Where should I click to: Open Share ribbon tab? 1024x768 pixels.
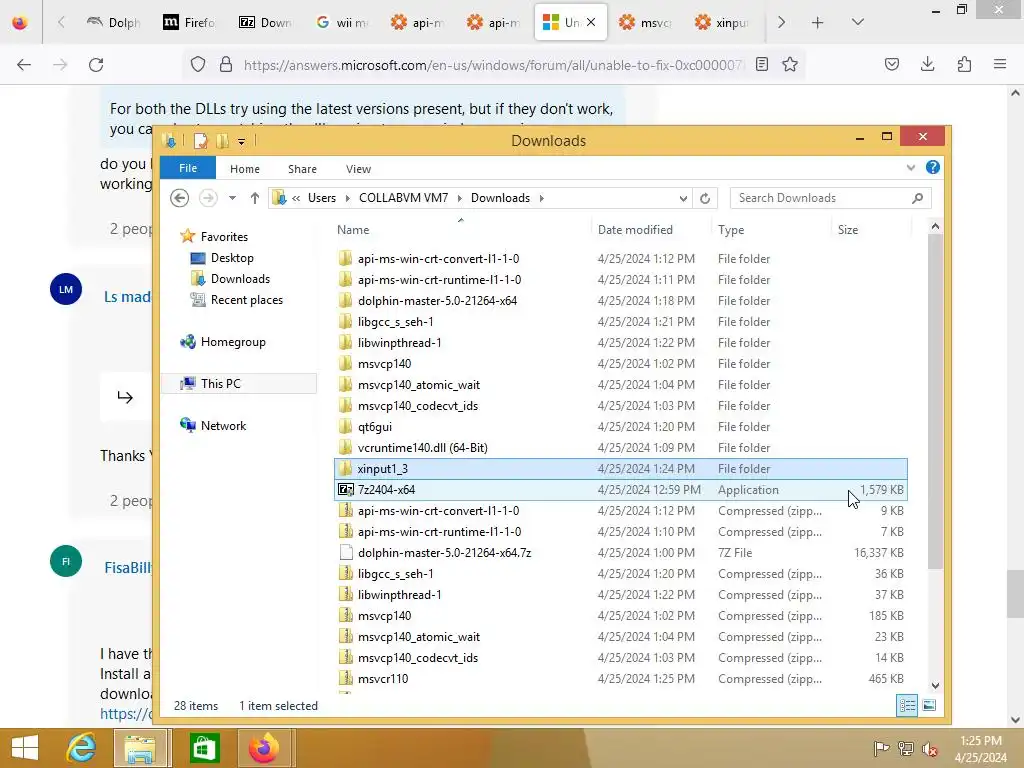(x=302, y=168)
